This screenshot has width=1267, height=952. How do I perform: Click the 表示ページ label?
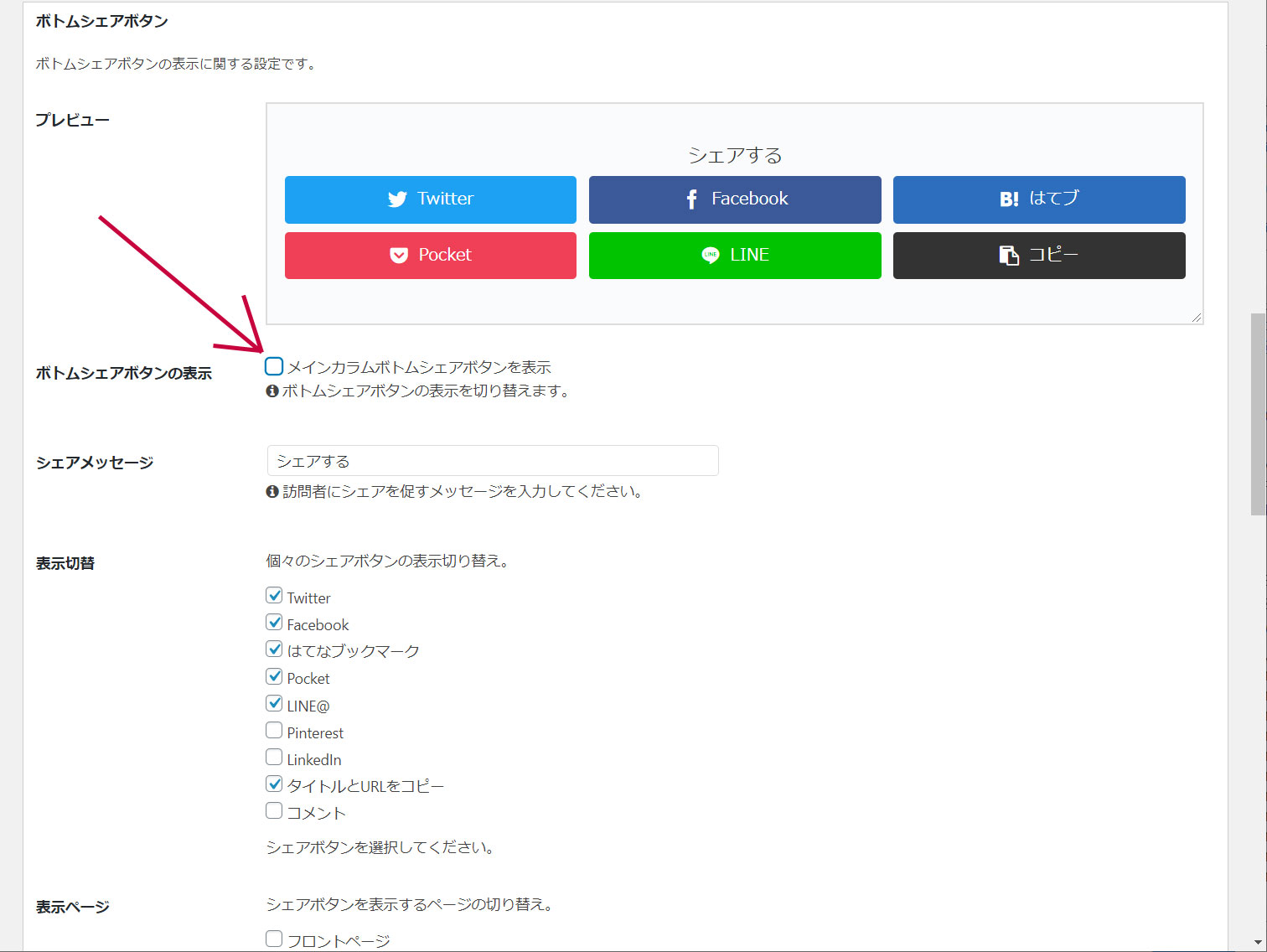(73, 907)
